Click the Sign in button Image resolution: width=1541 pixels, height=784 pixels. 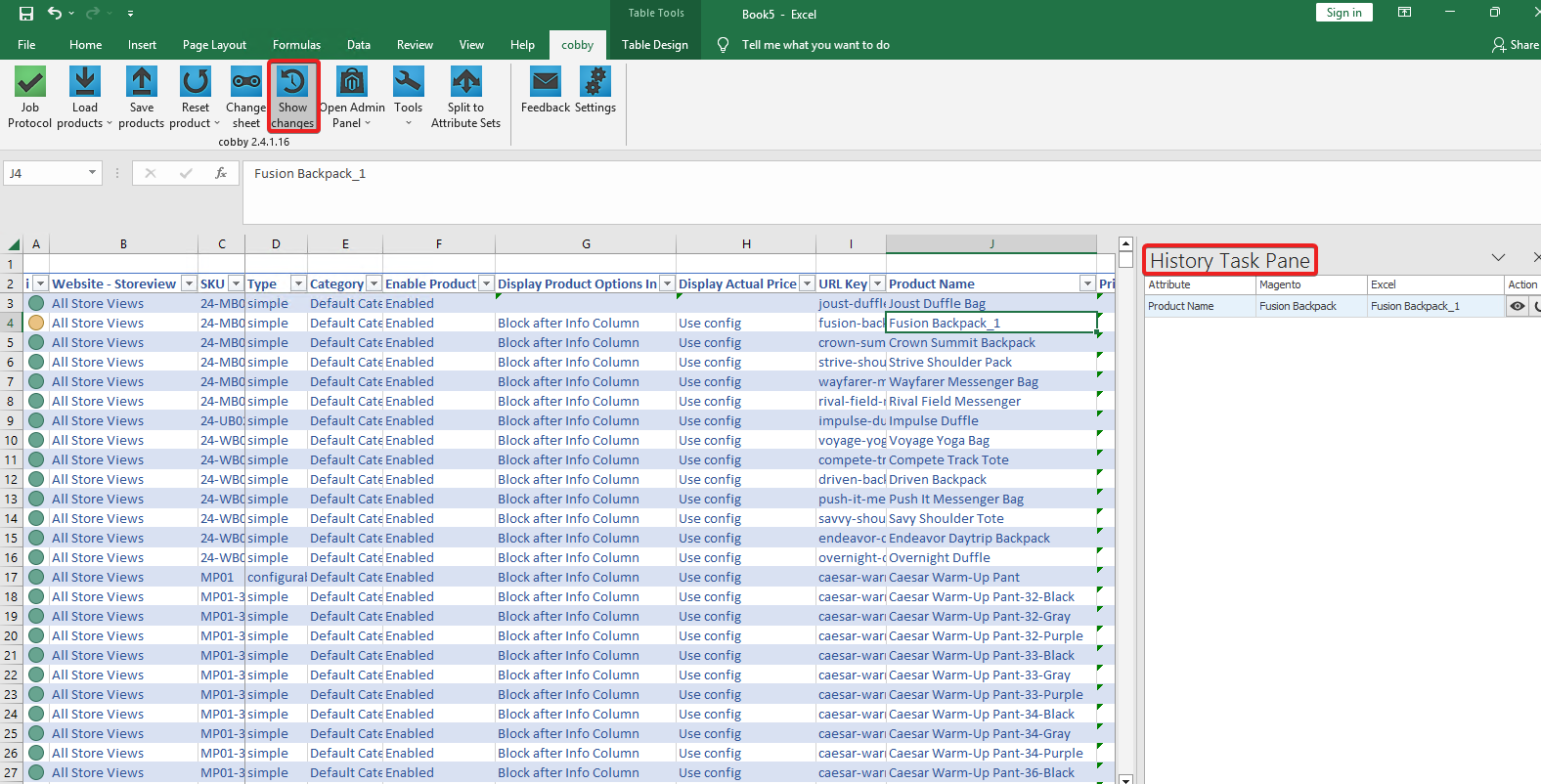coord(1343,13)
